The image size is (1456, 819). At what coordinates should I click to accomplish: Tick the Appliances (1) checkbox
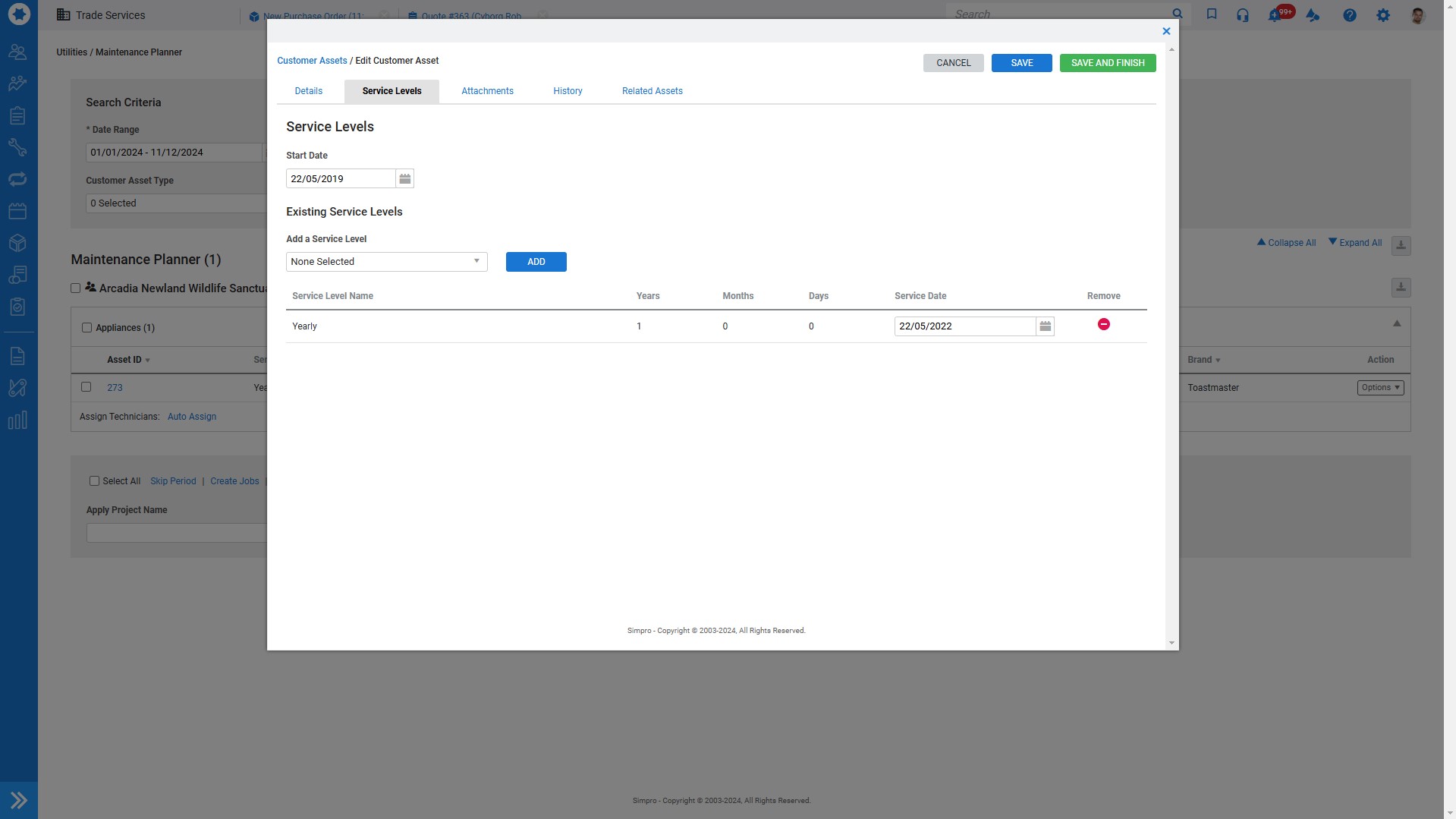[86, 328]
